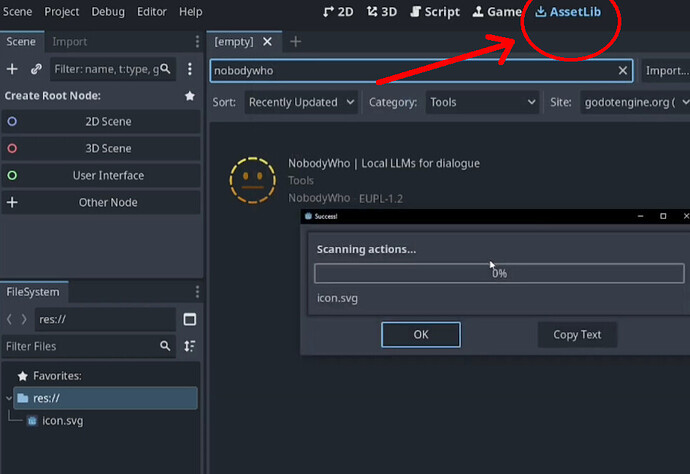Add a new child node
The height and width of the screenshot is (474, 690).
coord(12,69)
